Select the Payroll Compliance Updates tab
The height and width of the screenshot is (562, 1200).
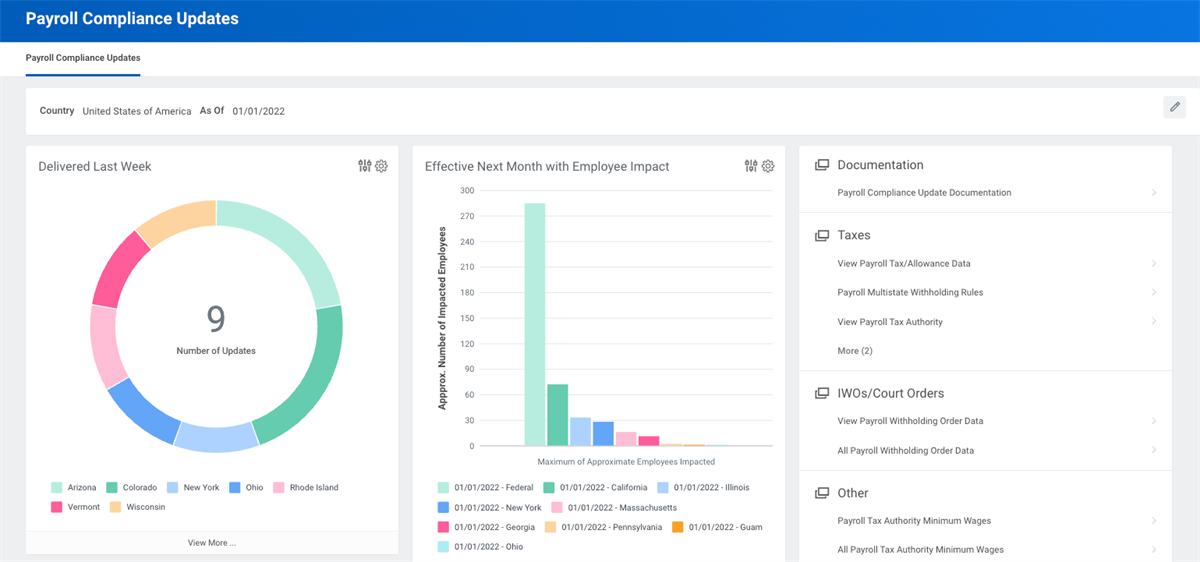point(83,58)
